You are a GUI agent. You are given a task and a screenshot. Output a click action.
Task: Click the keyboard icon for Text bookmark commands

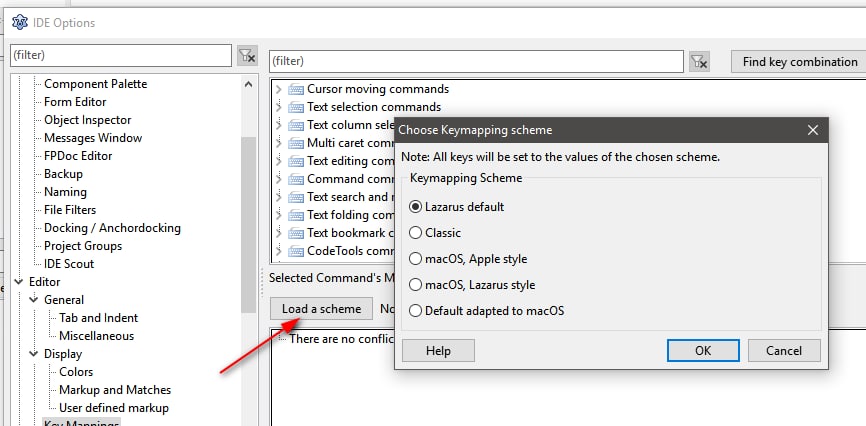click(x=296, y=233)
